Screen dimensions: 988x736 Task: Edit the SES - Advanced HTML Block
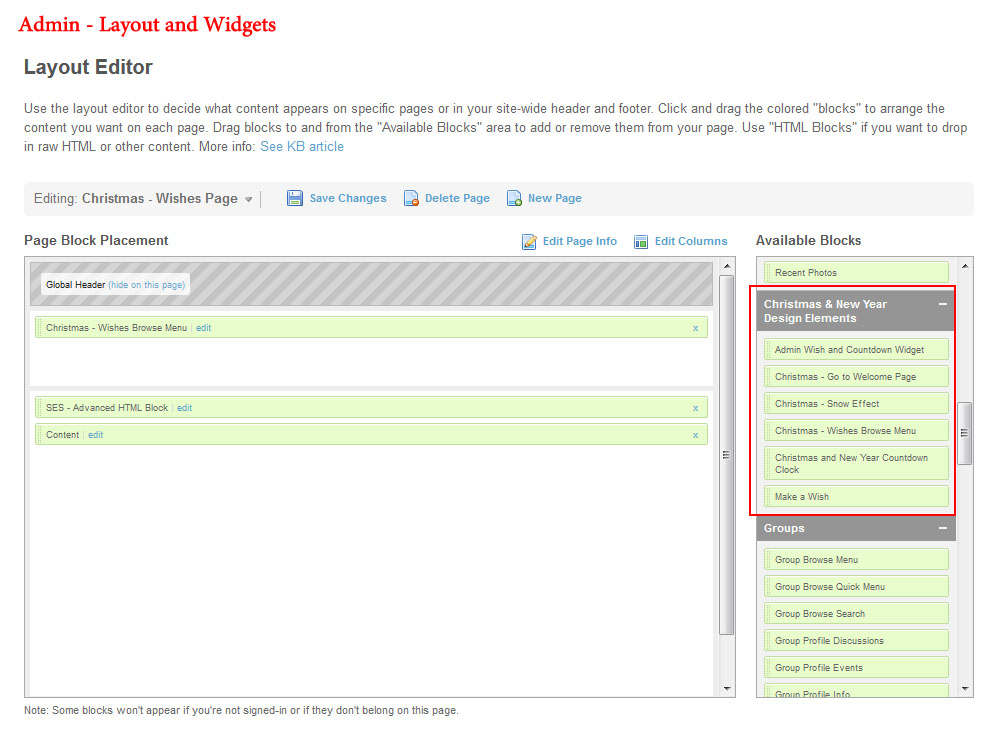click(x=185, y=408)
